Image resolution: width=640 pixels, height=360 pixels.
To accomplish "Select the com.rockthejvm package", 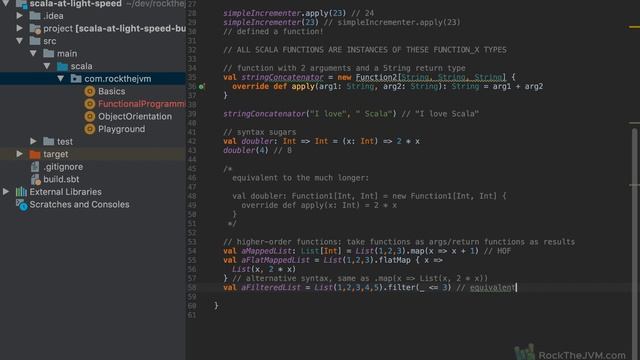I will (x=118, y=79).
